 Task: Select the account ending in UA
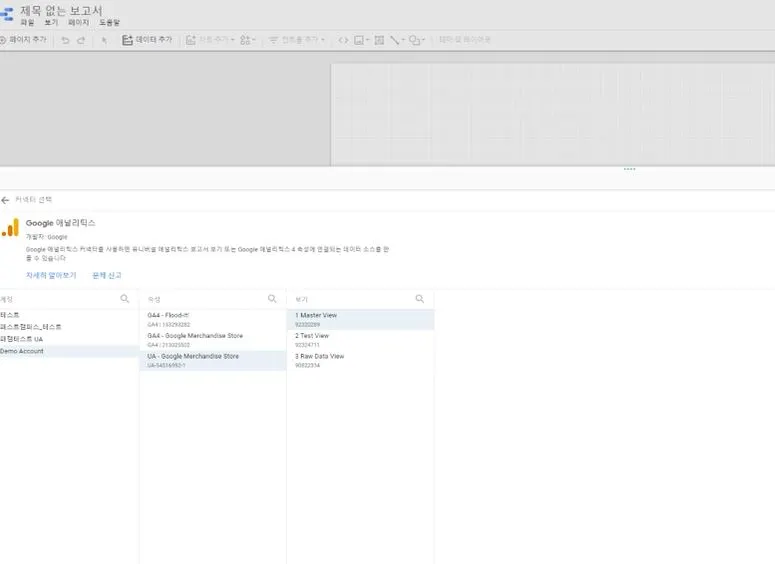[x=69, y=339]
